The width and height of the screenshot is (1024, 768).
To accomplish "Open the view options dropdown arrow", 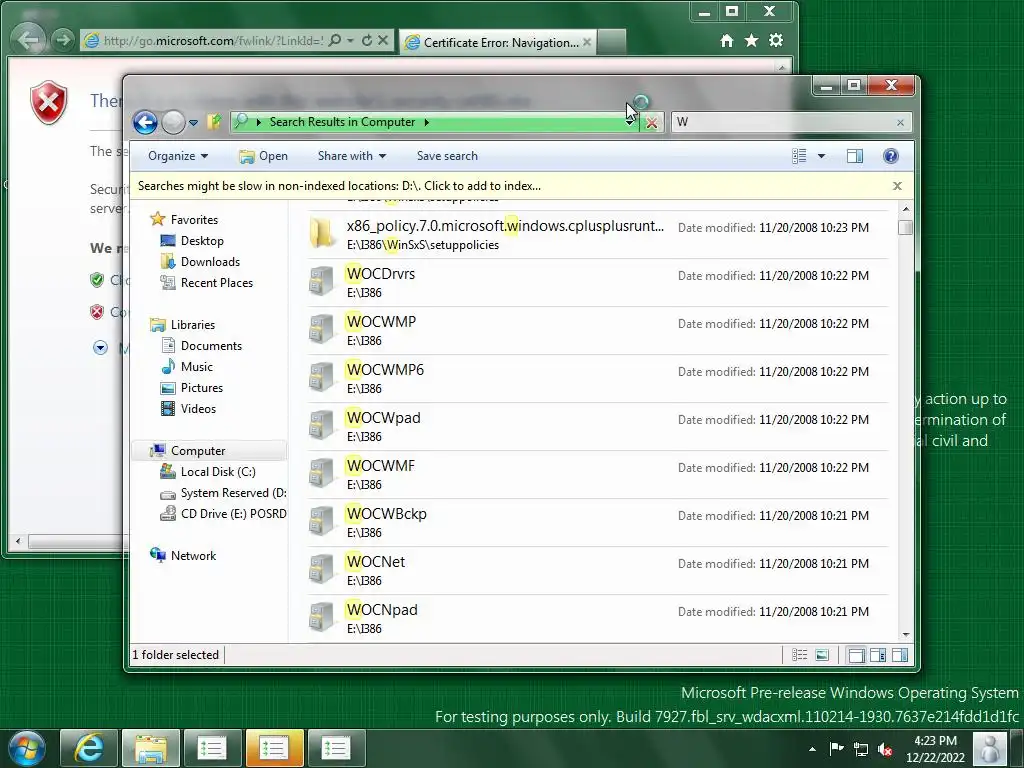I will [x=821, y=156].
